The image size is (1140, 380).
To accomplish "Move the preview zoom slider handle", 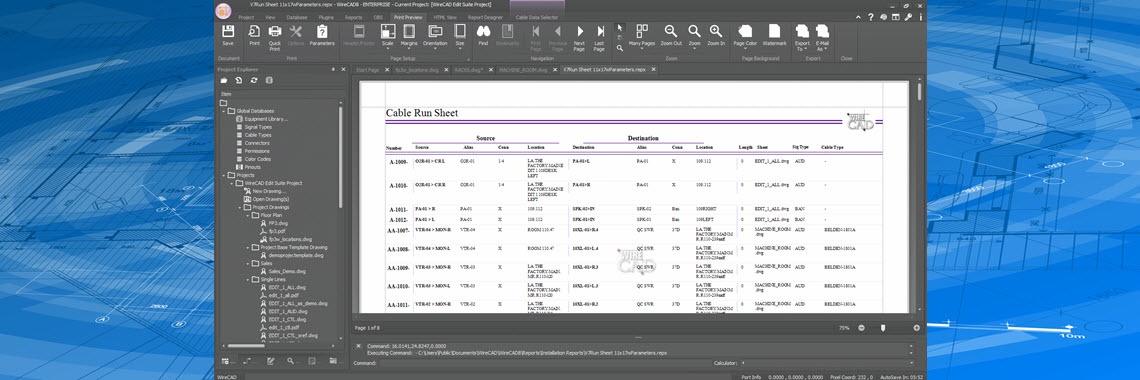I will point(883,328).
